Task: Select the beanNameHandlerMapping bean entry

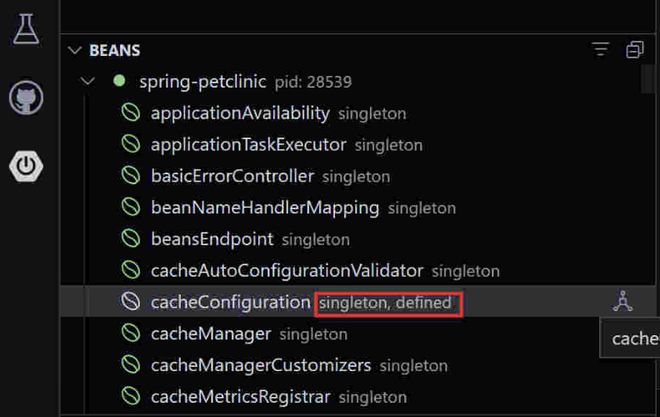Action: [x=264, y=208]
